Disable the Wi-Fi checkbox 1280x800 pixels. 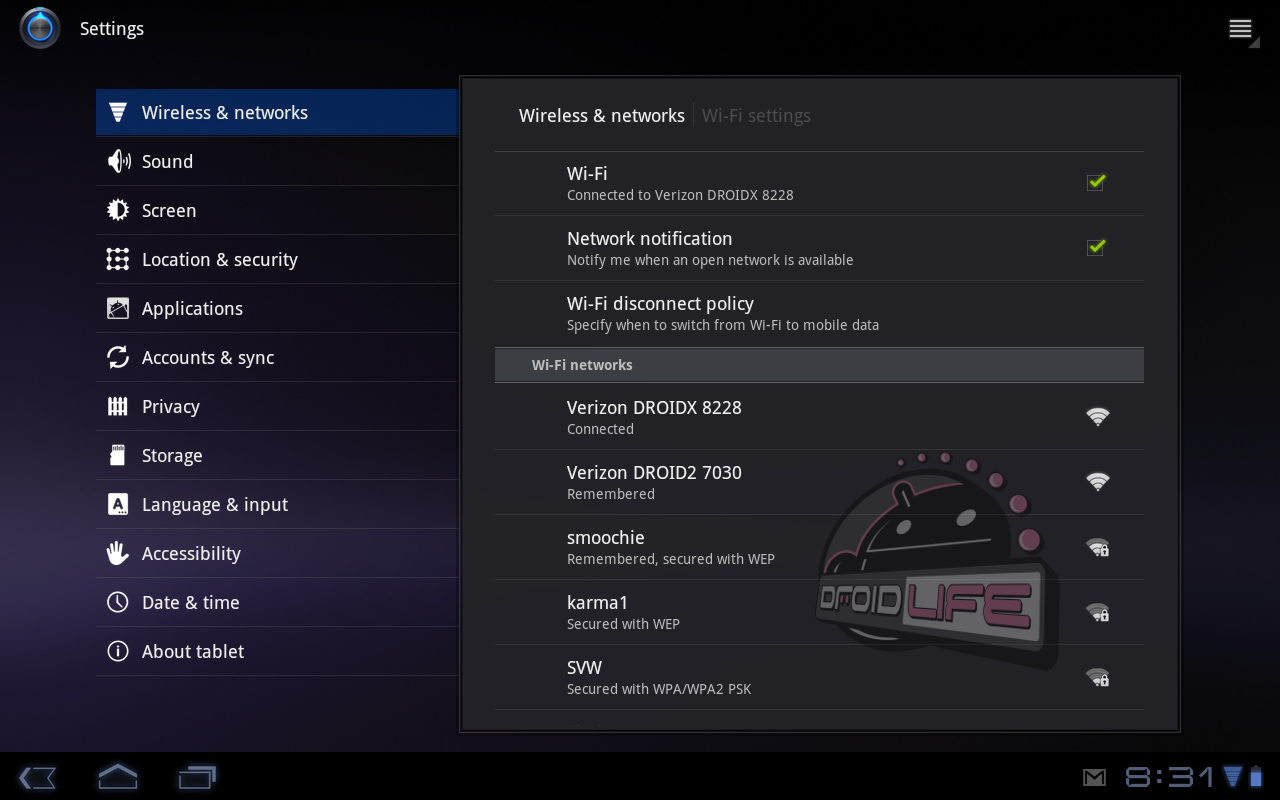1096,182
